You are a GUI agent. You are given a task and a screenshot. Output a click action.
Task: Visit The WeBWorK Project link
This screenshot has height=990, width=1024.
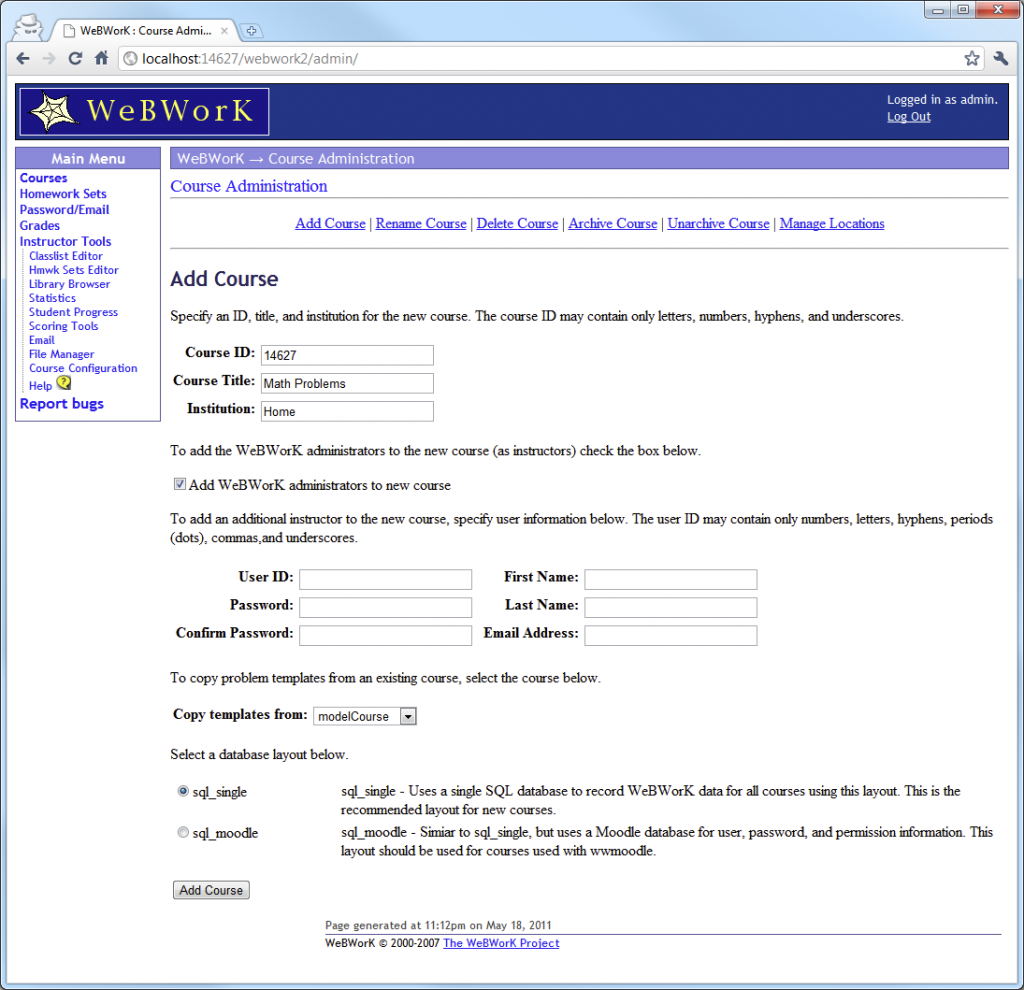[501, 943]
